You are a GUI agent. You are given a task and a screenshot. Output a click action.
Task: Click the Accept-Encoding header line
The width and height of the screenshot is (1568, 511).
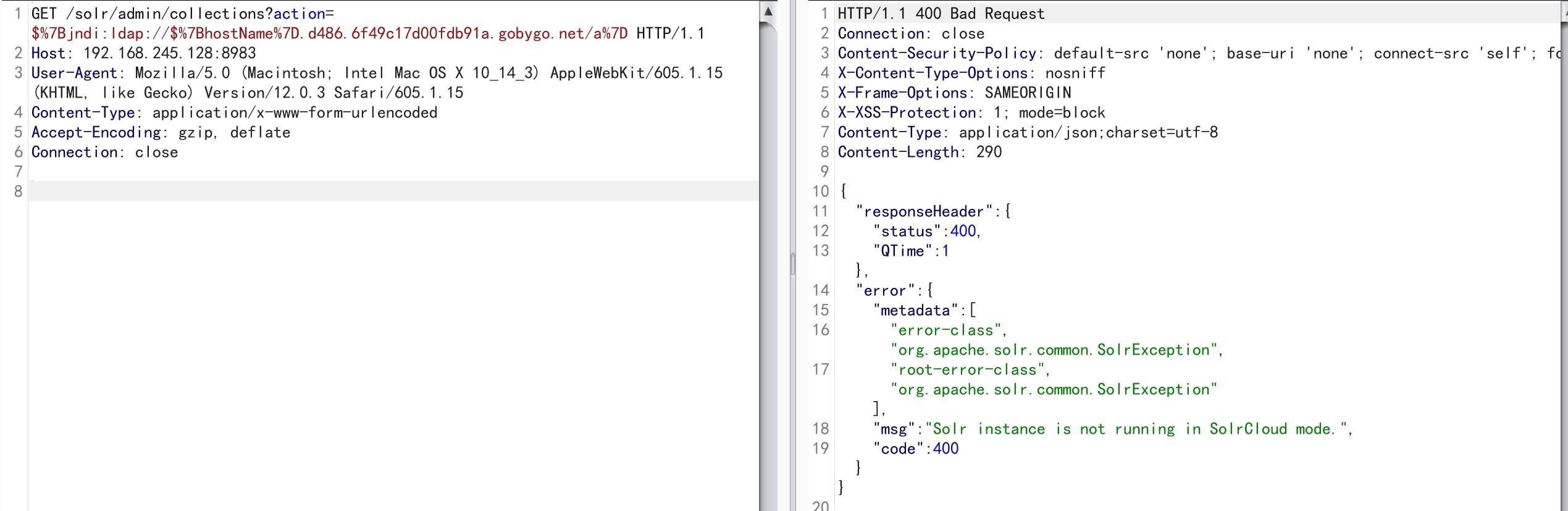click(x=161, y=132)
